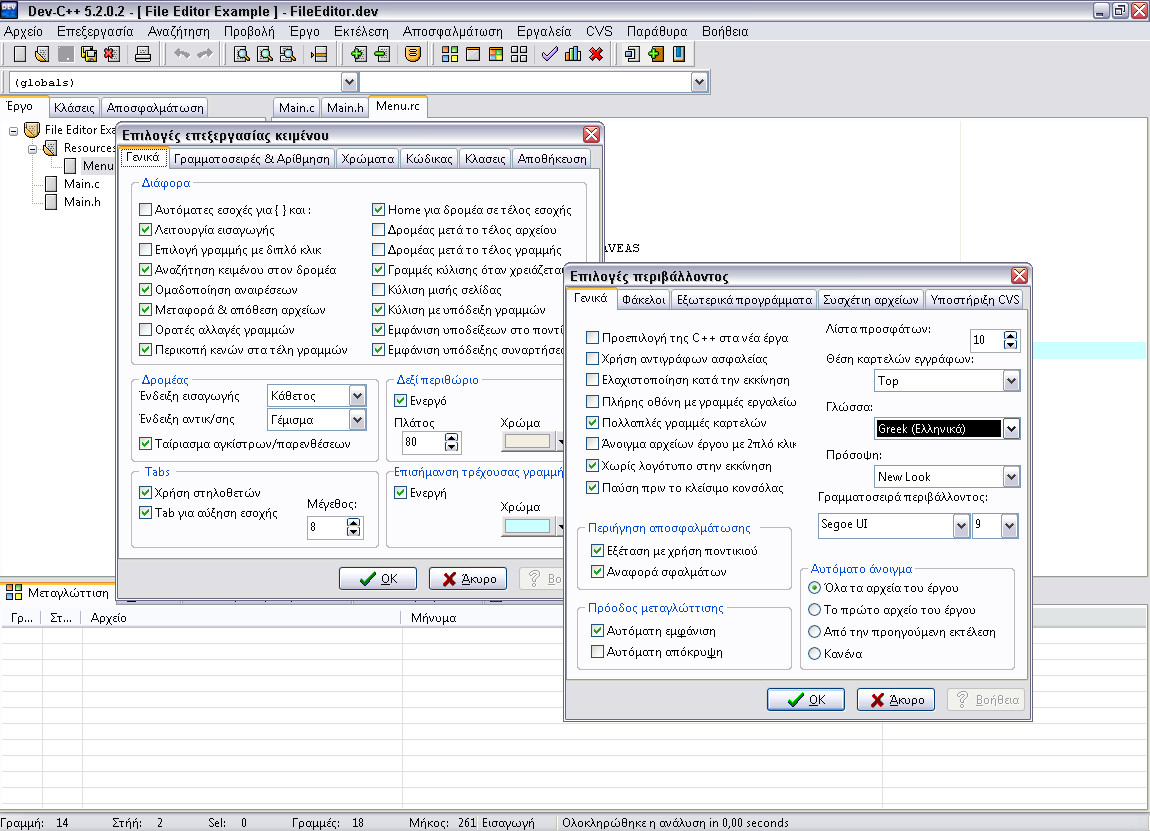The height and width of the screenshot is (831, 1150).
Task: Uncheck 'Ταίριασμα αγκίστρων/παρενθέσεων' checkbox
Action: (145, 444)
